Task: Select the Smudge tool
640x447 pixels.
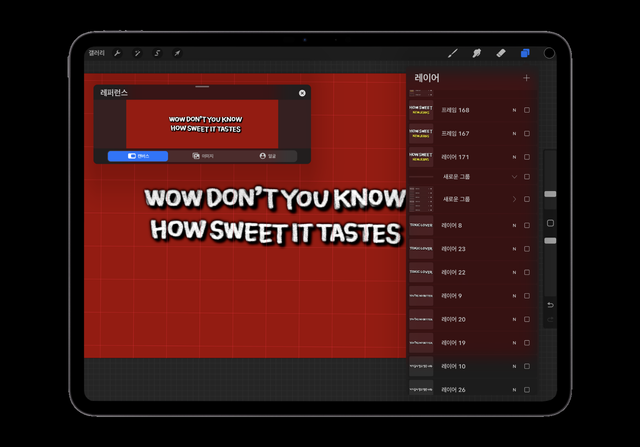Action: click(477, 53)
